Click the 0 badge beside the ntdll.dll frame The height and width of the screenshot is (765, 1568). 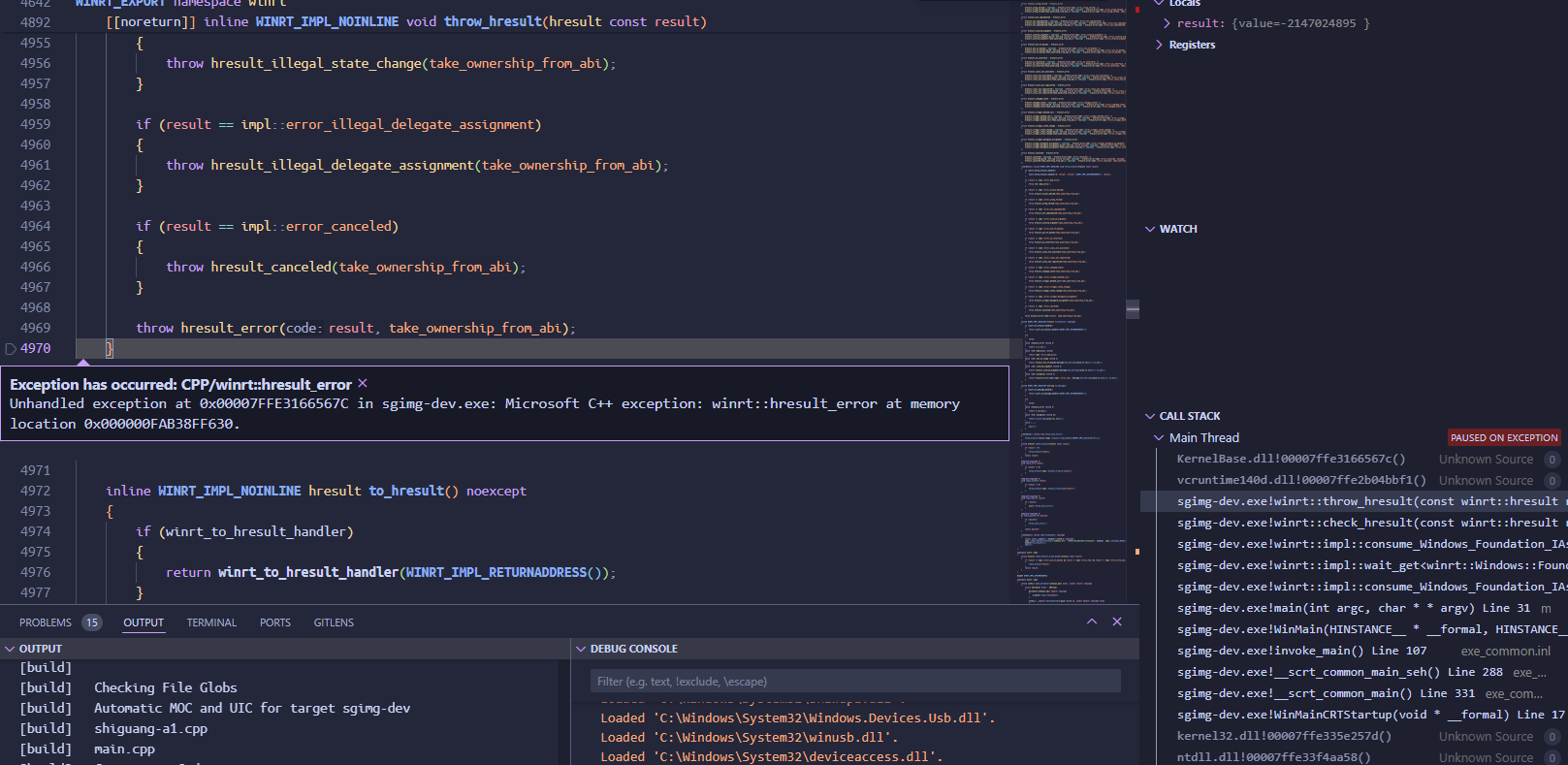pyautogui.click(x=1552, y=757)
